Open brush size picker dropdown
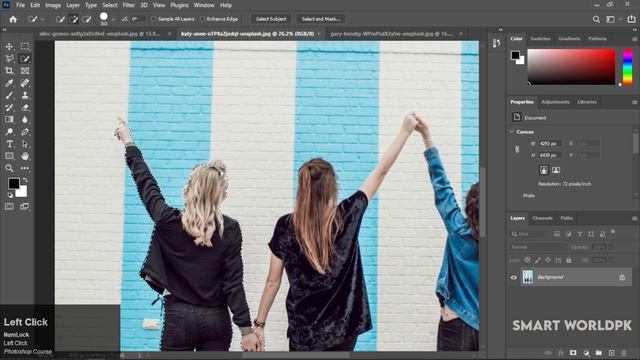The width and height of the screenshot is (640, 360). click(x=113, y=19)
